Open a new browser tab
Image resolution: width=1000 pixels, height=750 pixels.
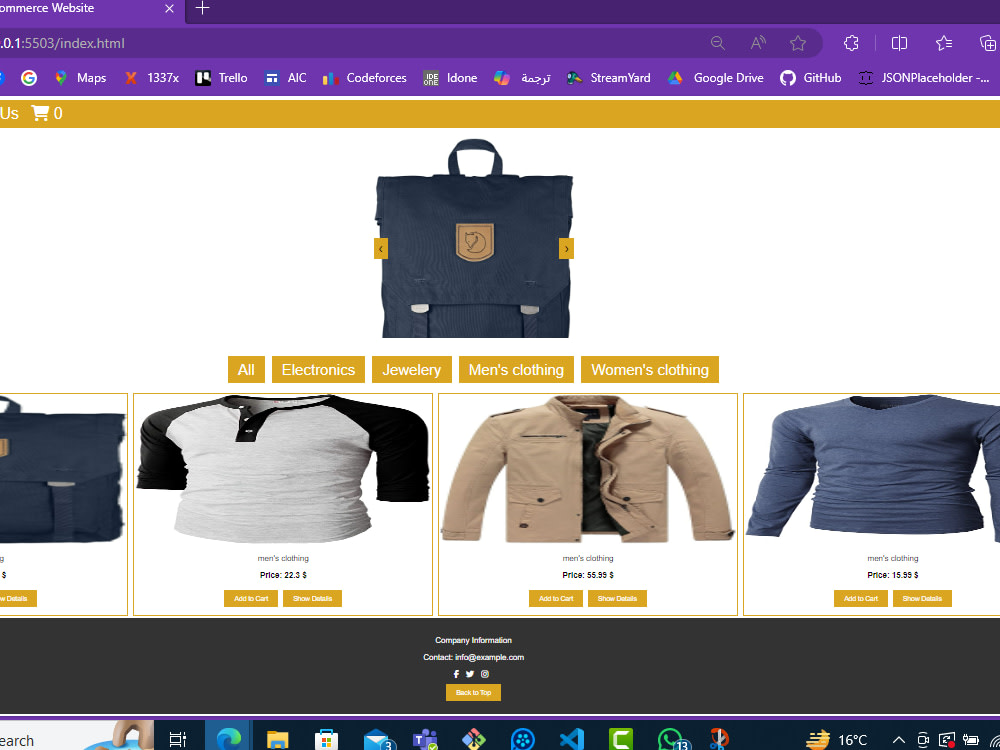pos(202,8)
